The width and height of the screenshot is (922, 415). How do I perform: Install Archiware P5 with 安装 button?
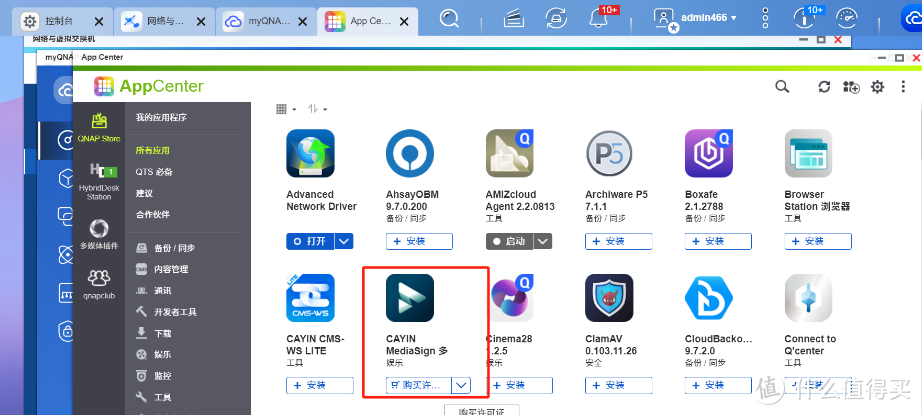619,241
